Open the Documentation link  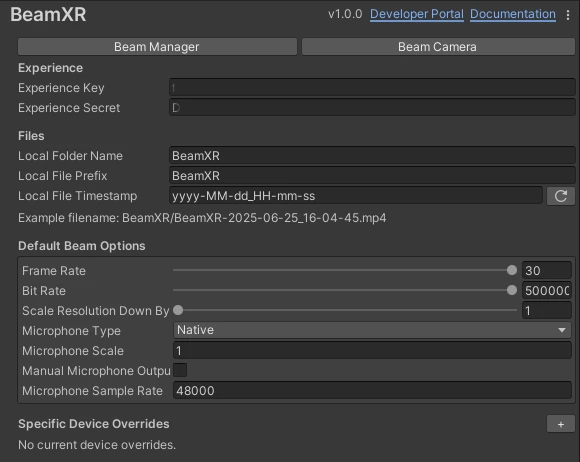pyautogui.click(x=513, y=14)
